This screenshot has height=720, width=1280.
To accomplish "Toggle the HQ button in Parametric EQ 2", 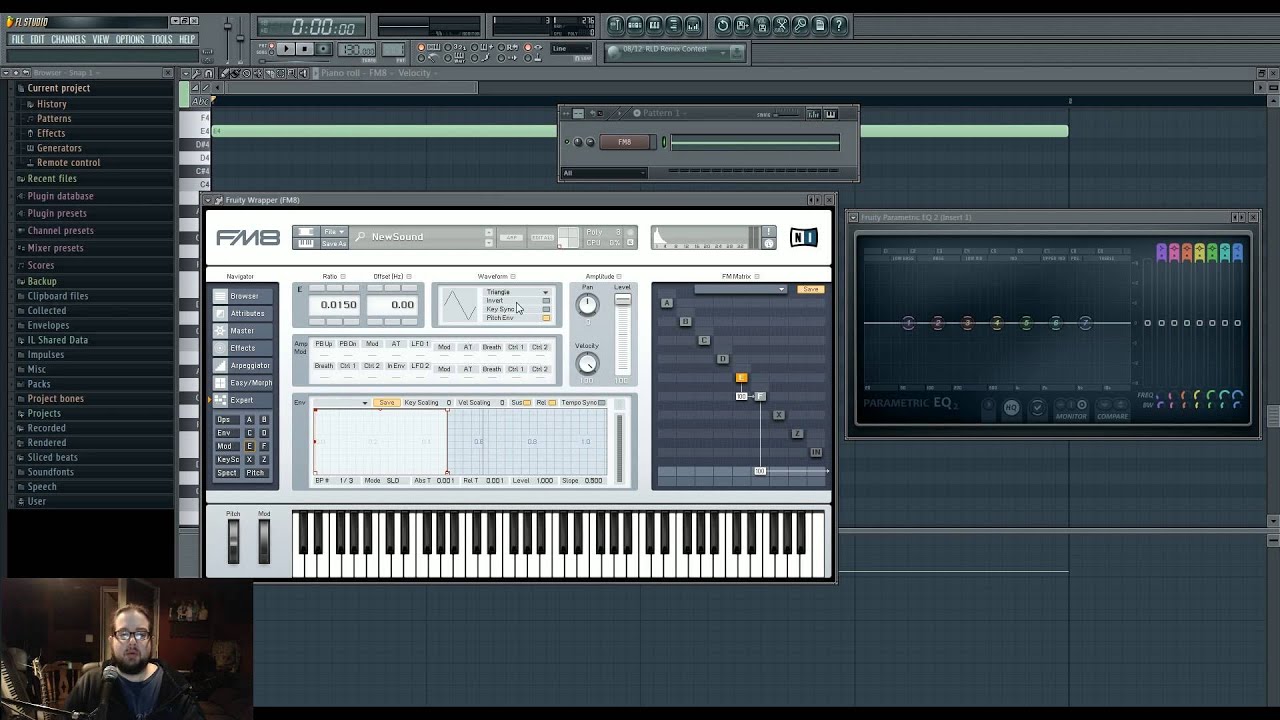I will pyautogui.click(x=1011, y=408).
